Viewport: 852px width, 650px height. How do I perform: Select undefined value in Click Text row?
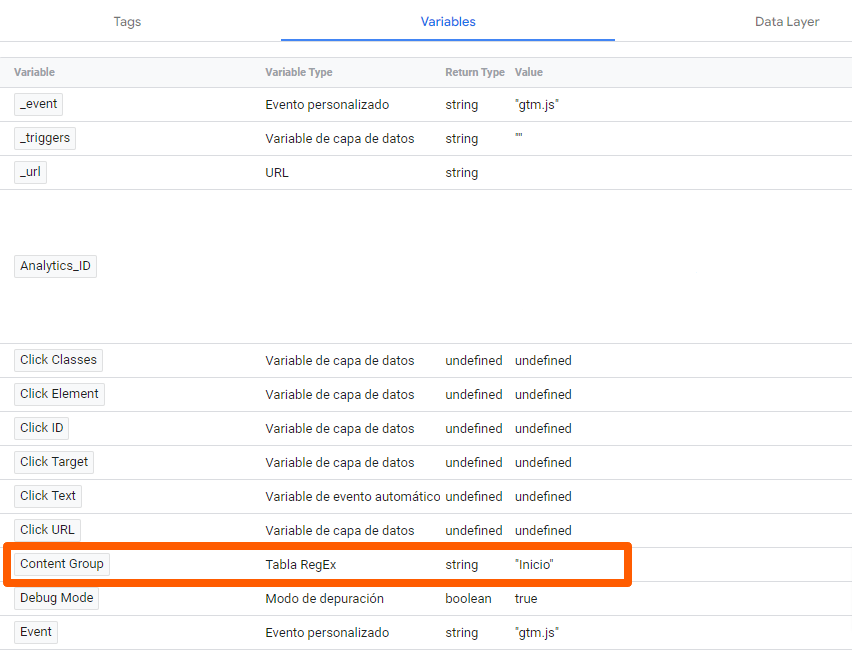(543, 497)
